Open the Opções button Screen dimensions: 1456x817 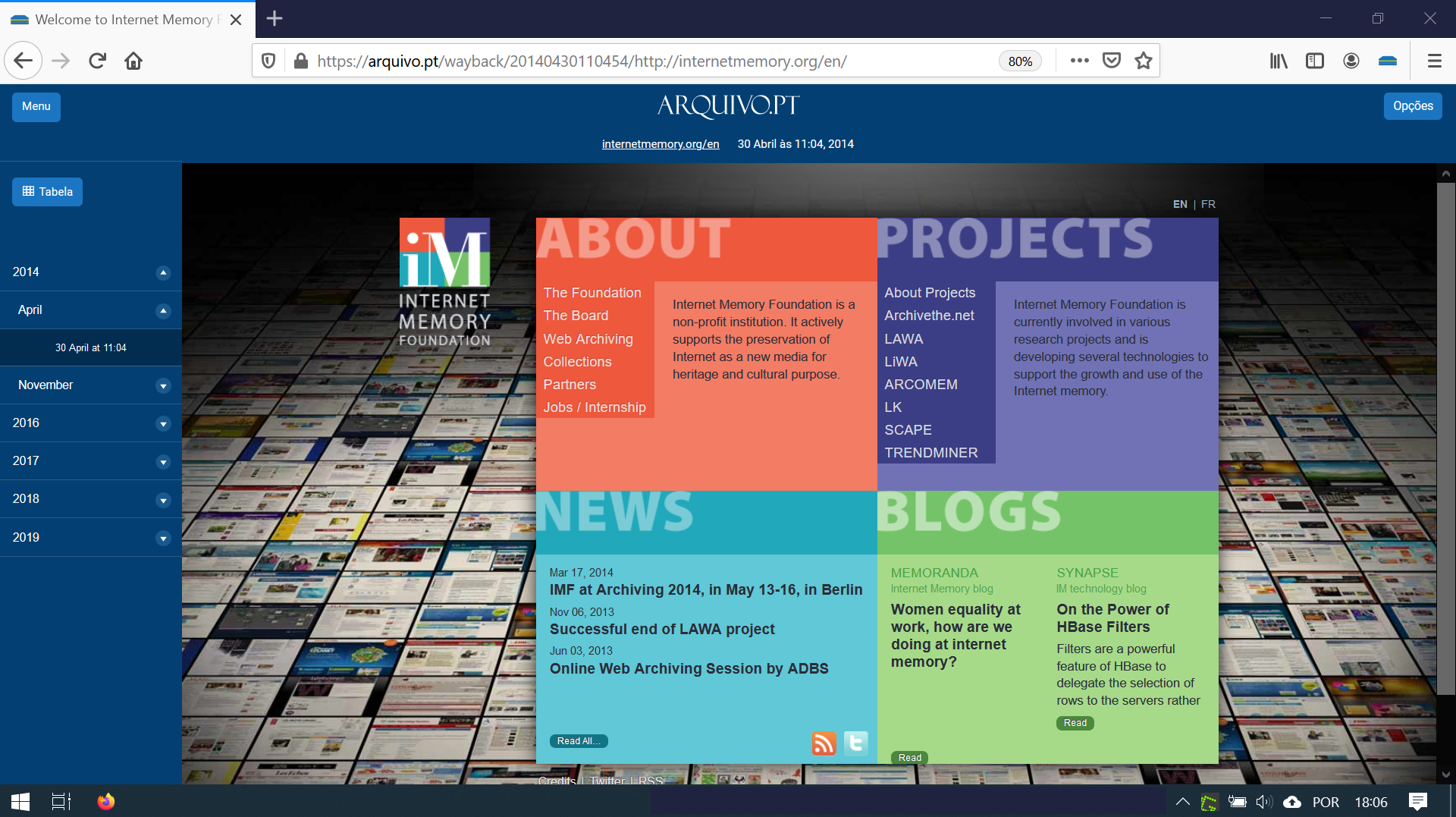(x=1413, y=106)
